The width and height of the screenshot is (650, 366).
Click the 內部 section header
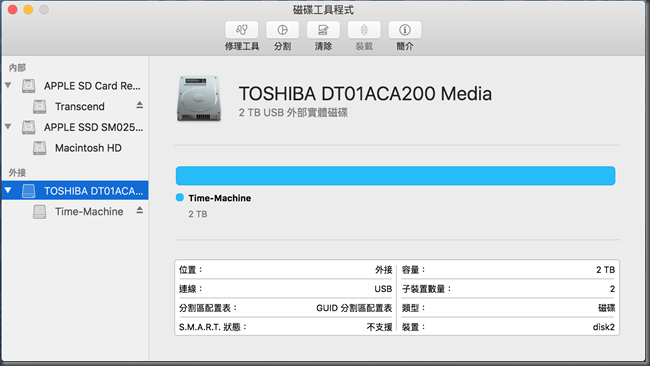click(x=17, y=68)
